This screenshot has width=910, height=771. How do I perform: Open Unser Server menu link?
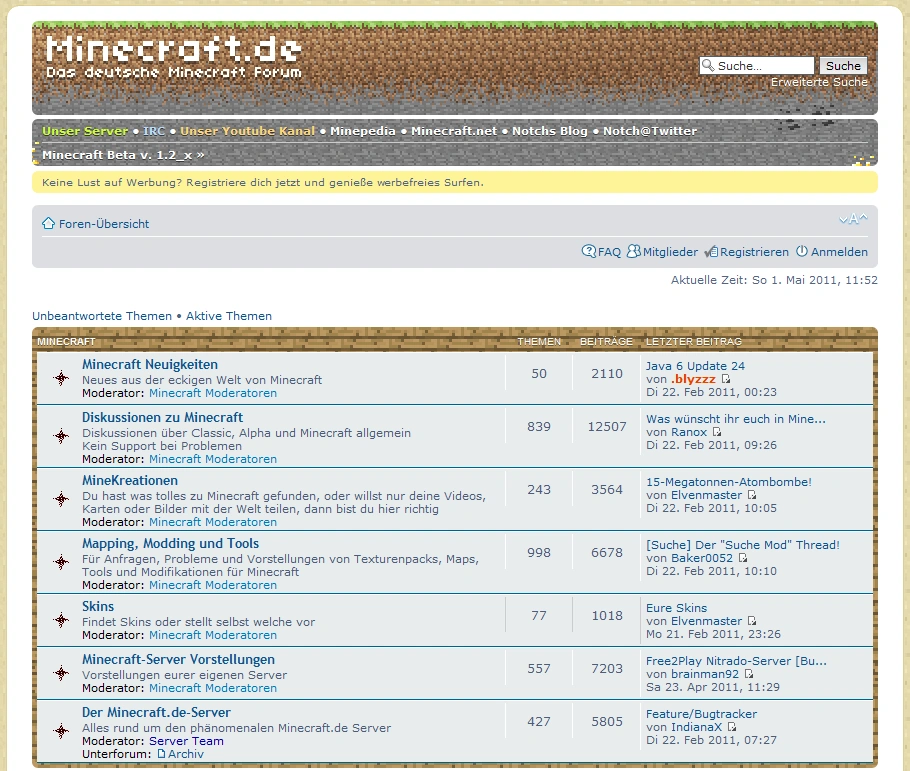[x=85, y=131]
